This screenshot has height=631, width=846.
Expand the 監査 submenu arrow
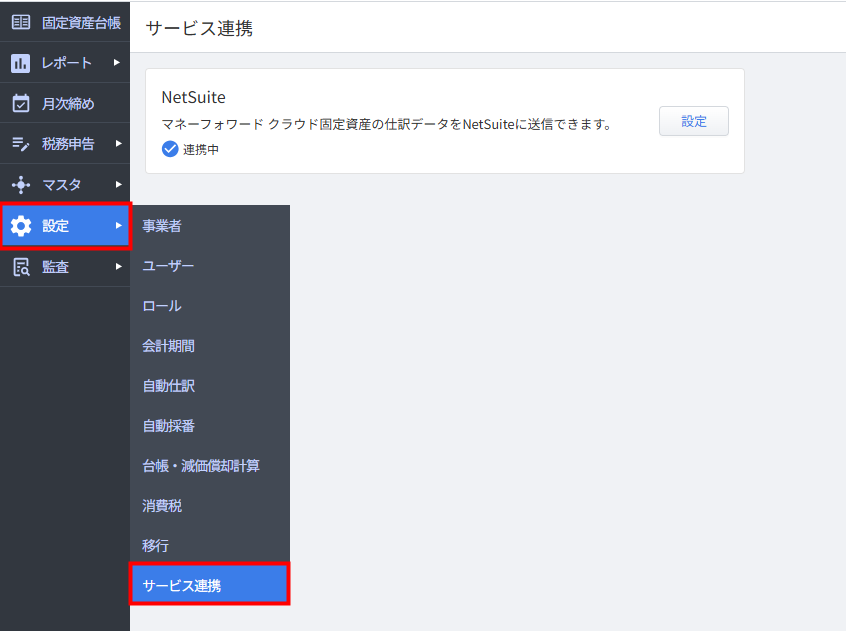coord(117,266)
